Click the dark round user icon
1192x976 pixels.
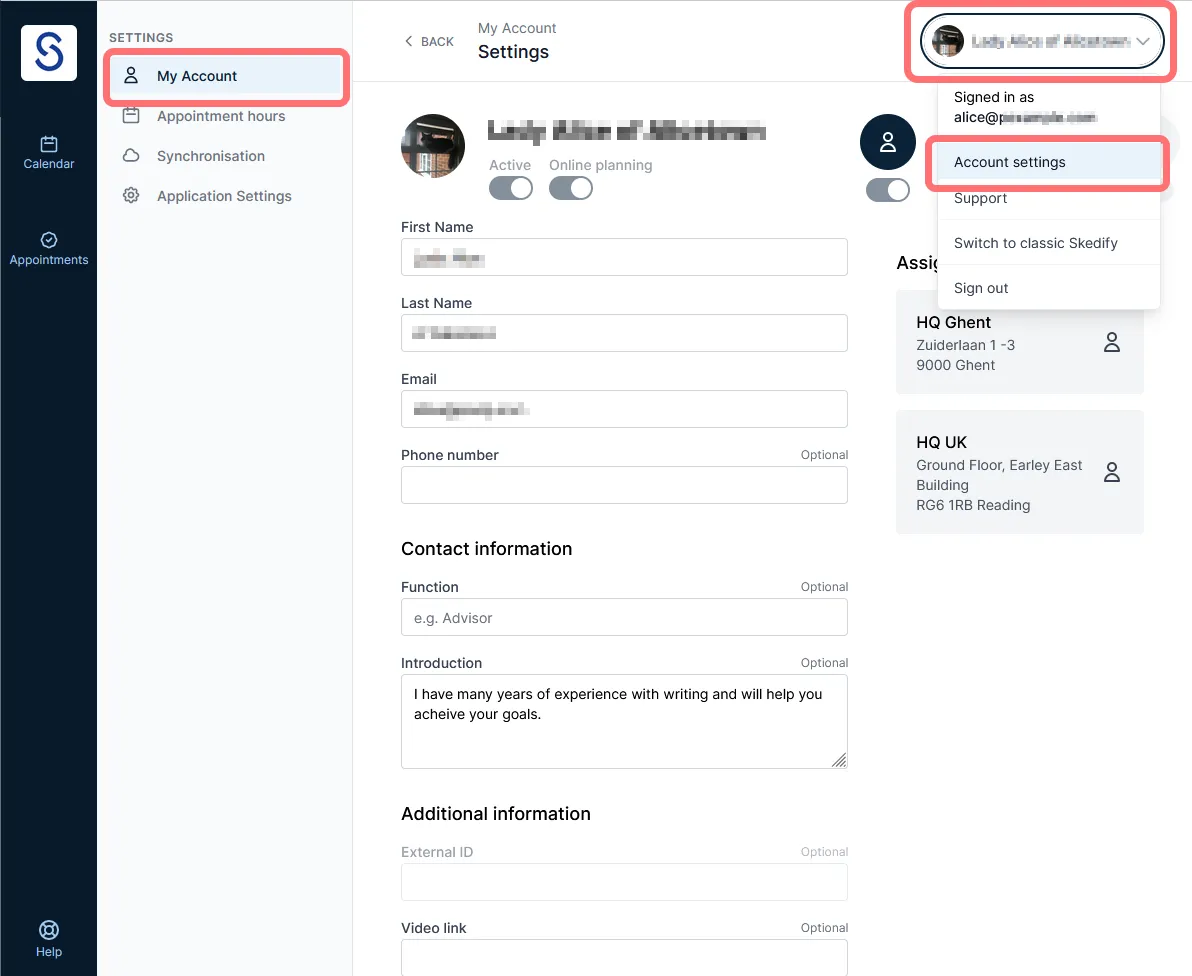pyautogui.click(x=887, y=142)
